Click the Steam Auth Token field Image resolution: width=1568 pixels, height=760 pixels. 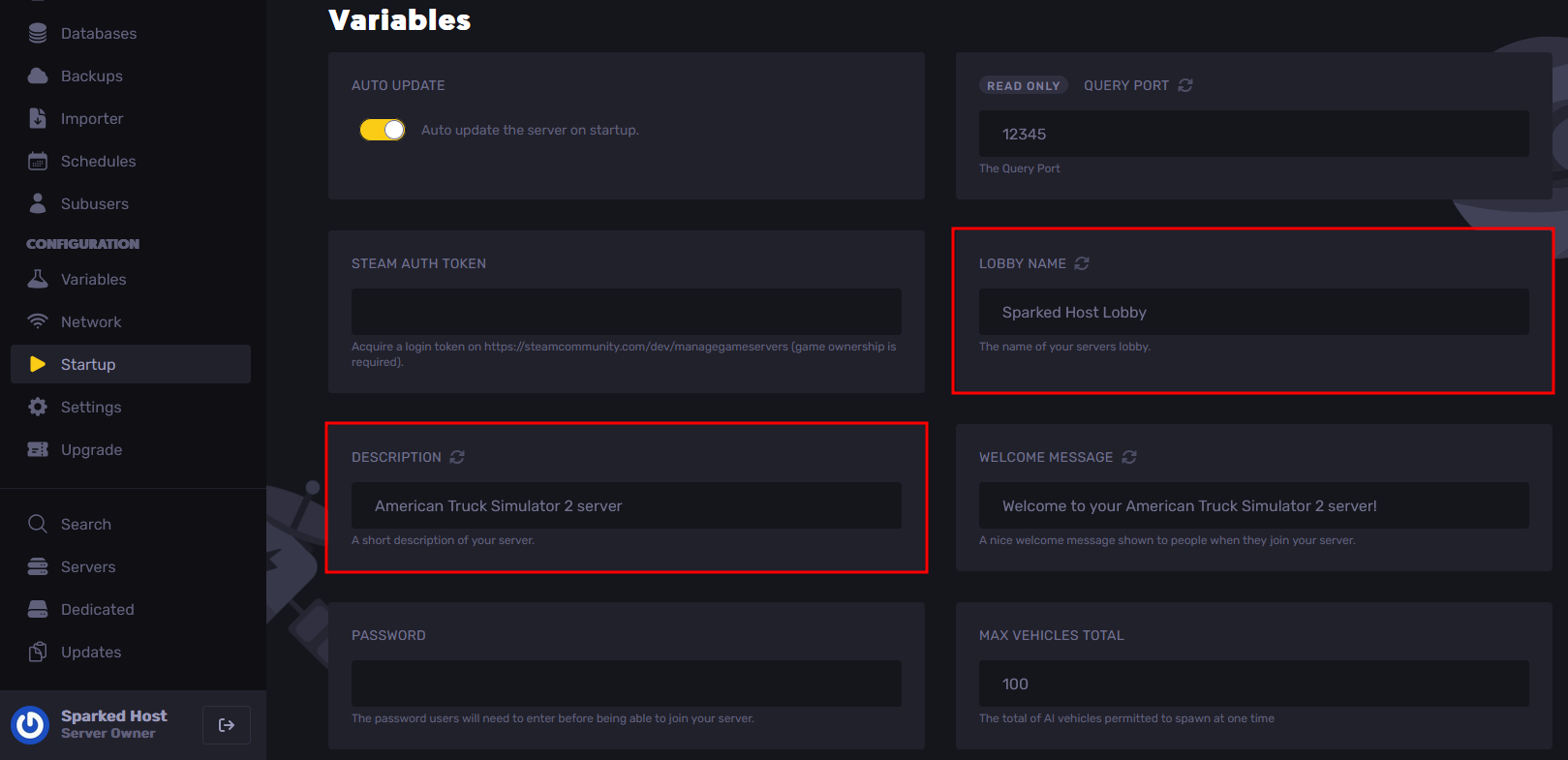click(x=626, y=312)
